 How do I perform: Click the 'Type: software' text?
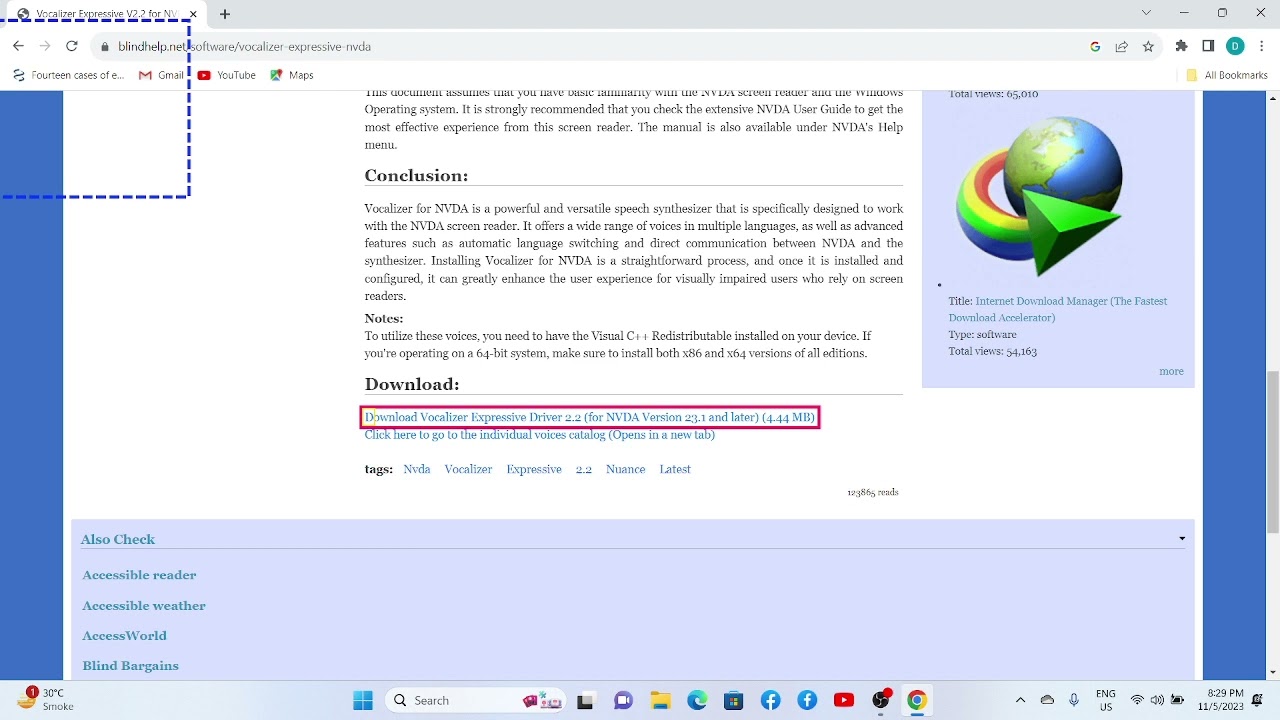click(982, 334)
